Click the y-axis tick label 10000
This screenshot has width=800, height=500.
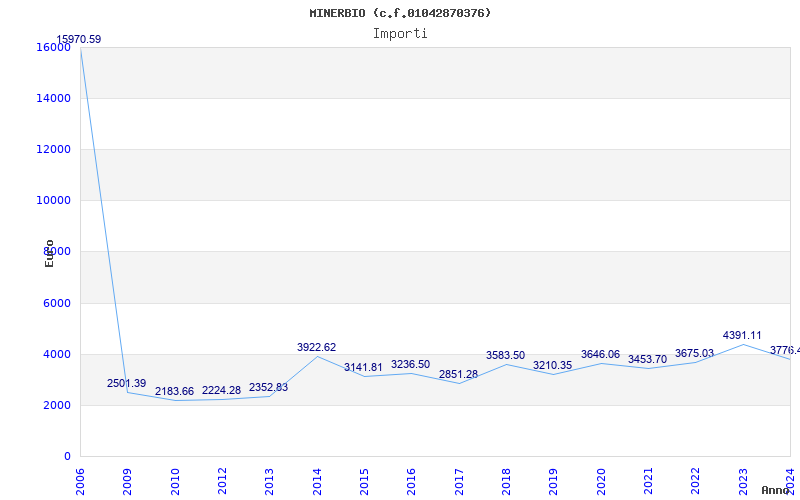(54, 201)
